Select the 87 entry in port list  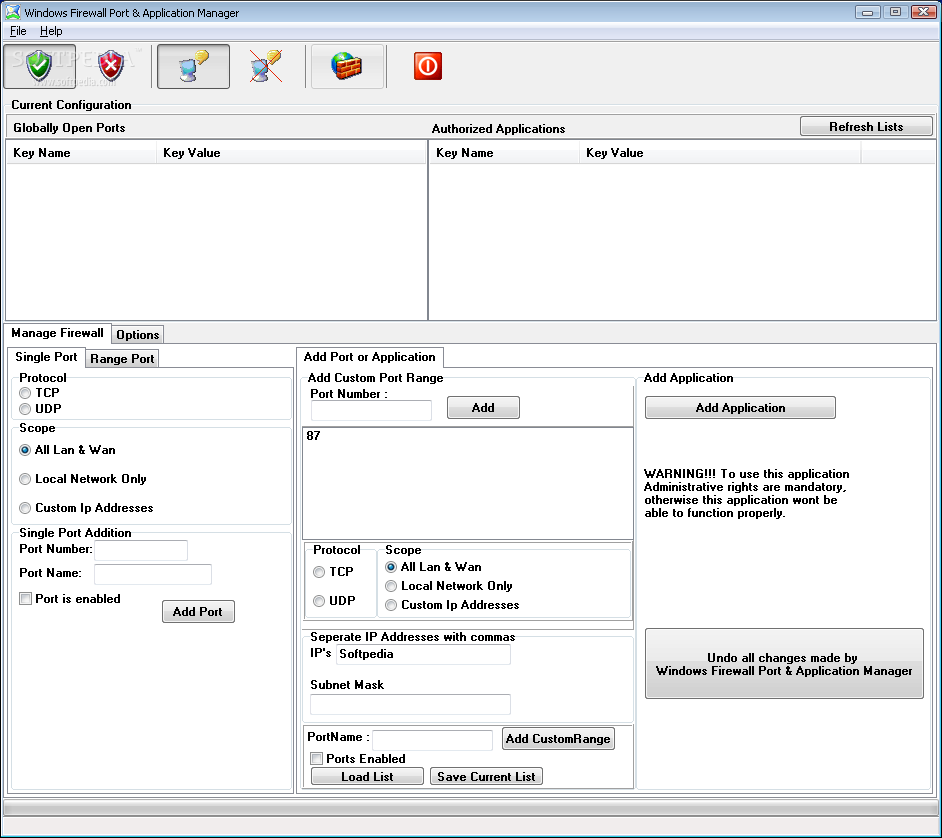click(314, 436)
